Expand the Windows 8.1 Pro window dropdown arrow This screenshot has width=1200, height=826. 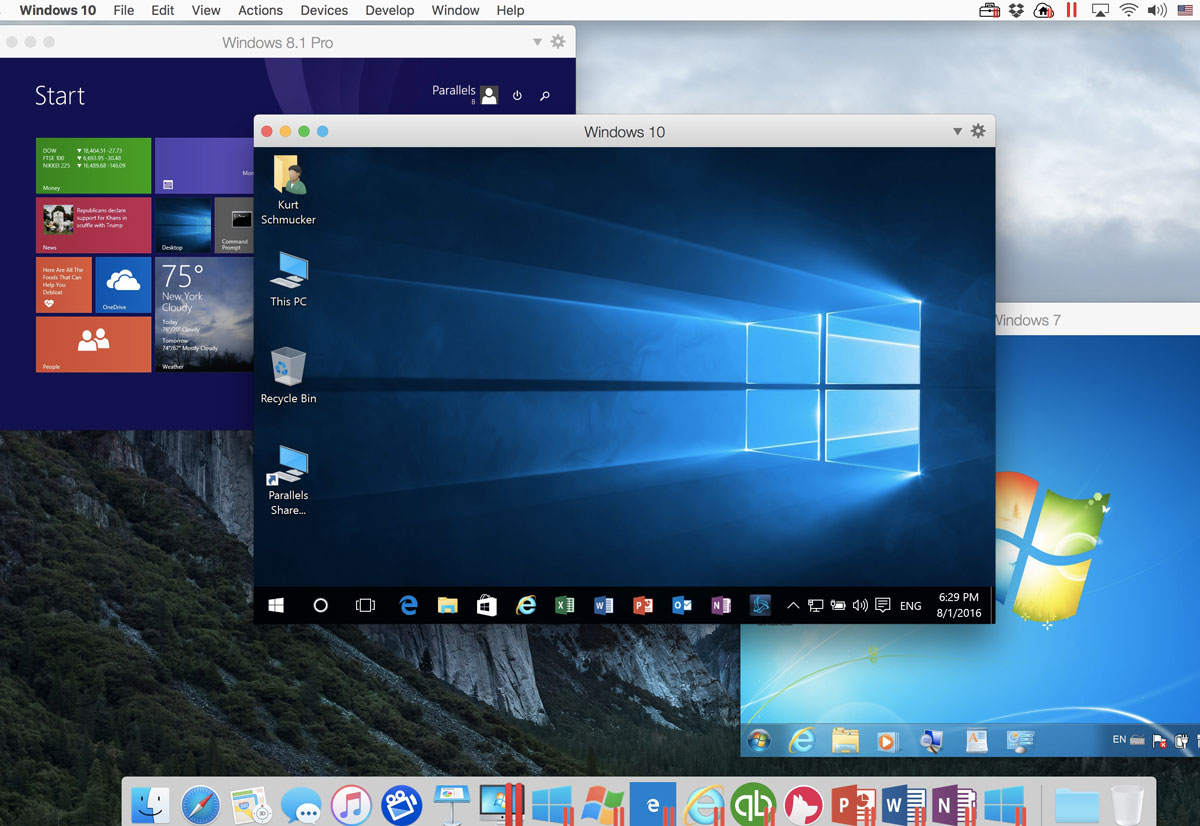click(537, 42)
